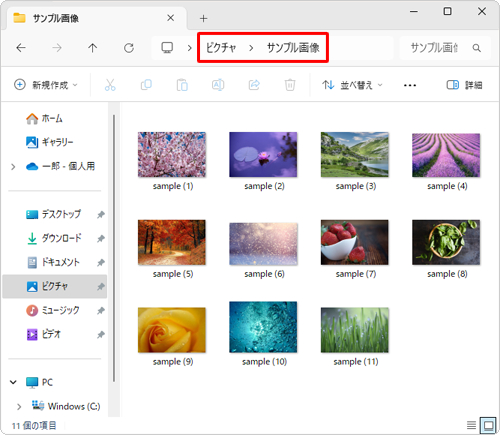Click the Cut scissors icon
Viewport: 500px width, 435px height.
(110, 85)
